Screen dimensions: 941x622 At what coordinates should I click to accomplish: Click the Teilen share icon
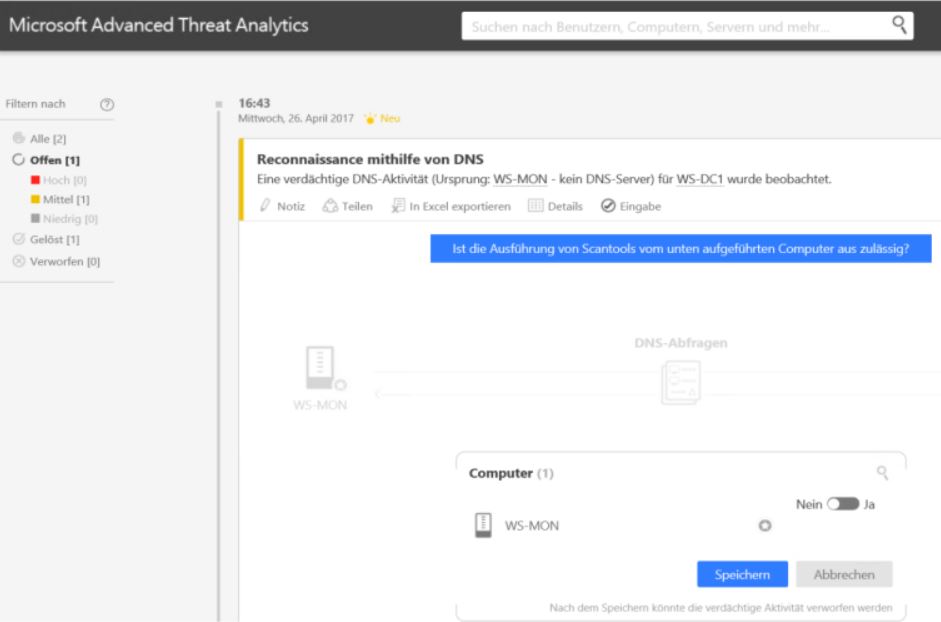click(330, 206)
